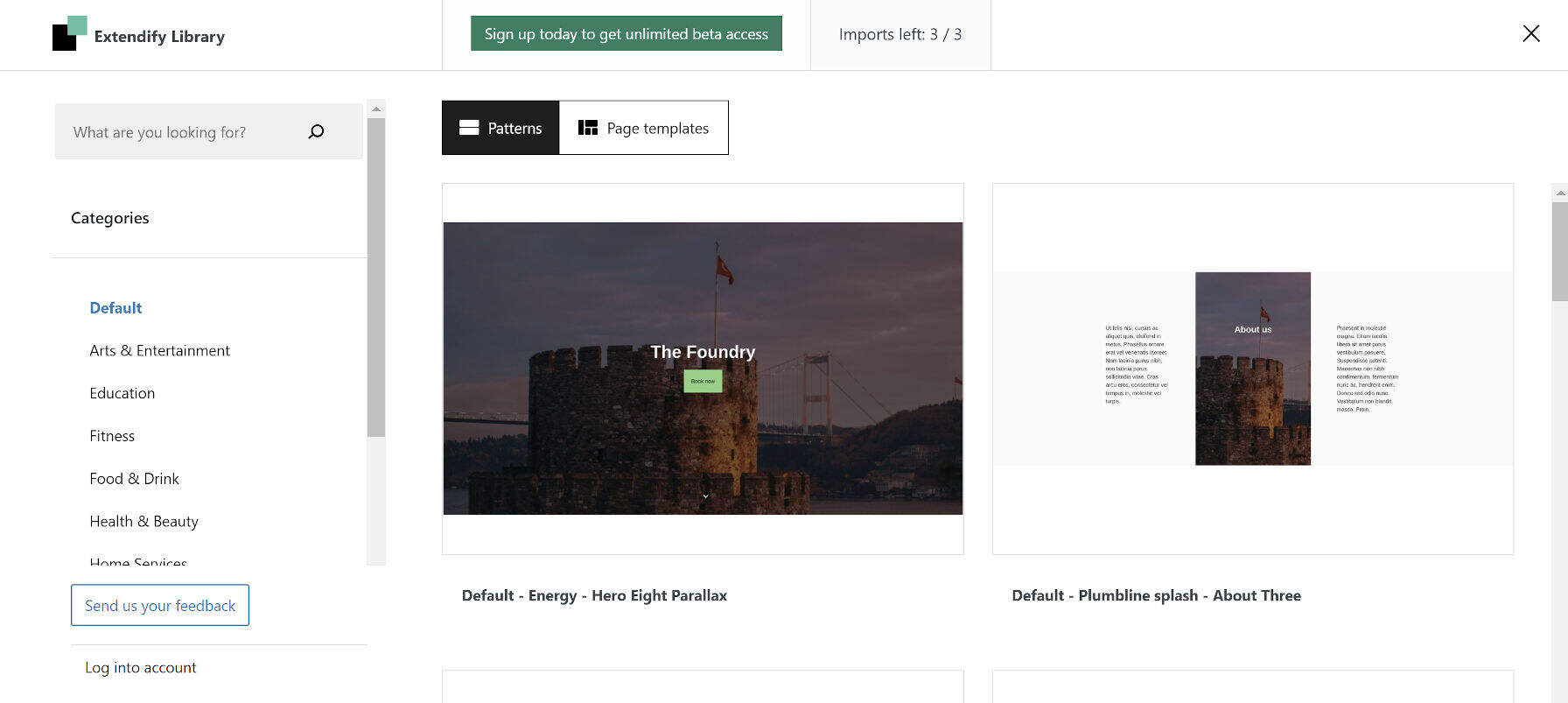The height and width of the screenshot is (703, 1568).
Task: Click the Log into account link
Action: [140, 668]
